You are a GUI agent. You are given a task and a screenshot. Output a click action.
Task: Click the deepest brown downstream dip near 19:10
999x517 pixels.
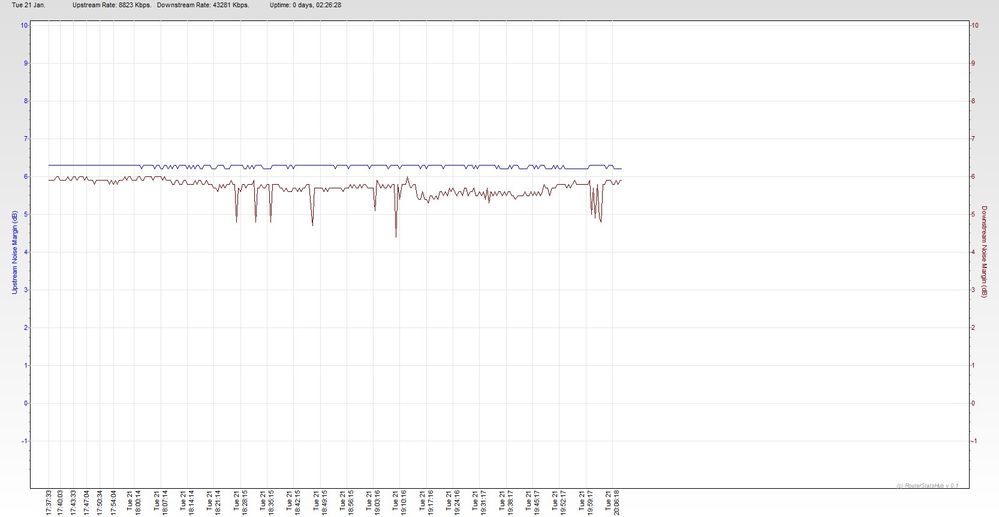[x=396, y=237]
